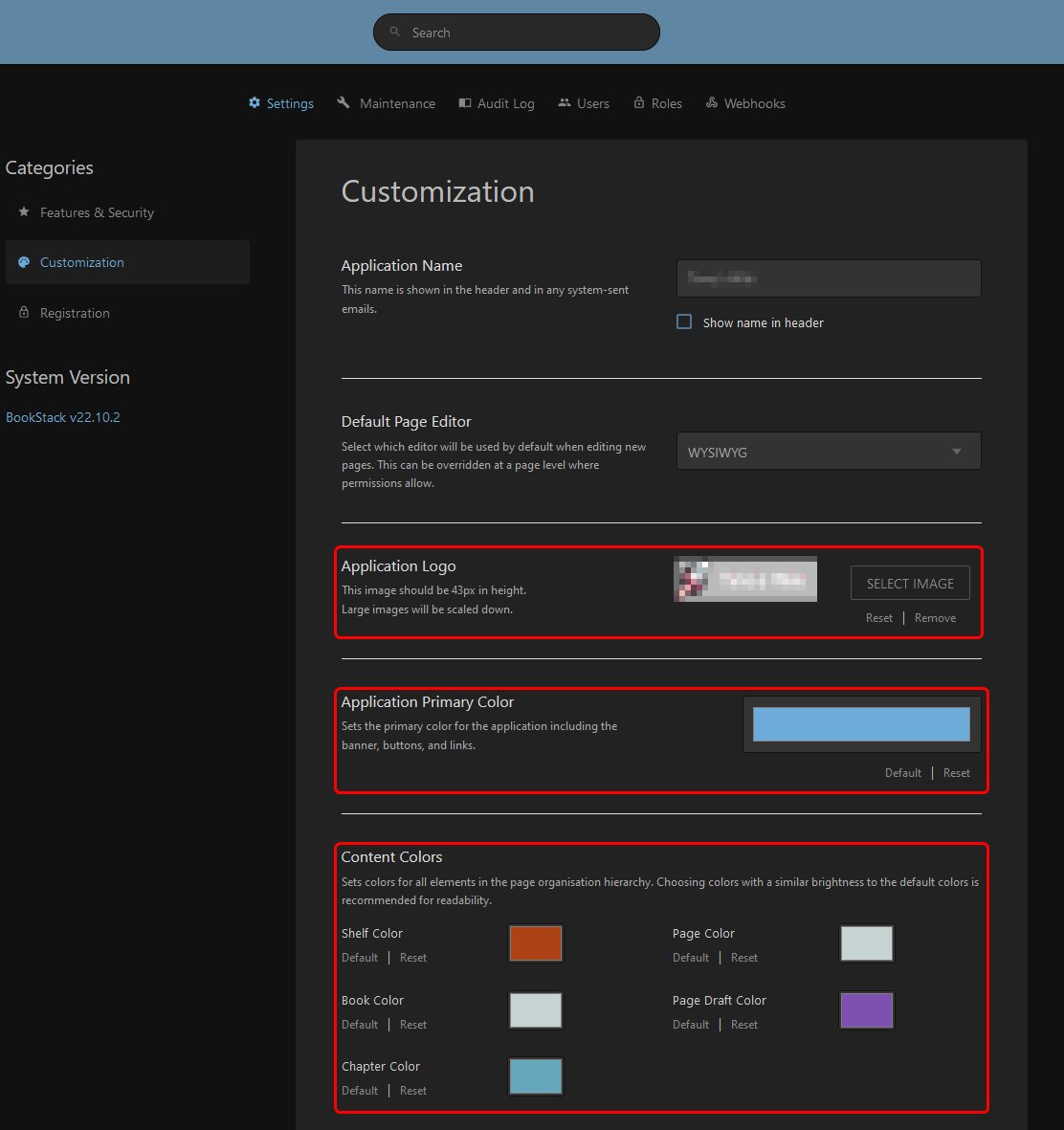The height and width of the screenshot is (1130, 1064).
Task: Click the magnifier icon in the search bar
Action: click(x=394, y=32)
